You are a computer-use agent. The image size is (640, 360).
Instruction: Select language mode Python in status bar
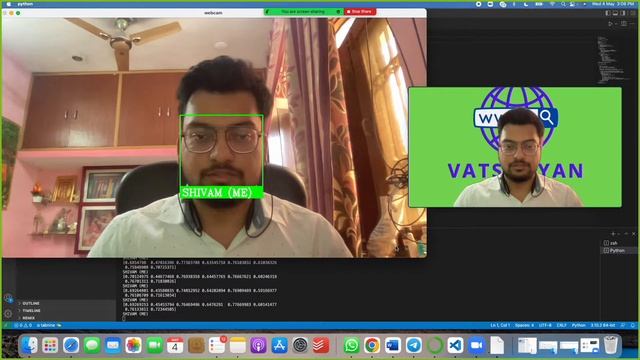click(x=578, y=325)
